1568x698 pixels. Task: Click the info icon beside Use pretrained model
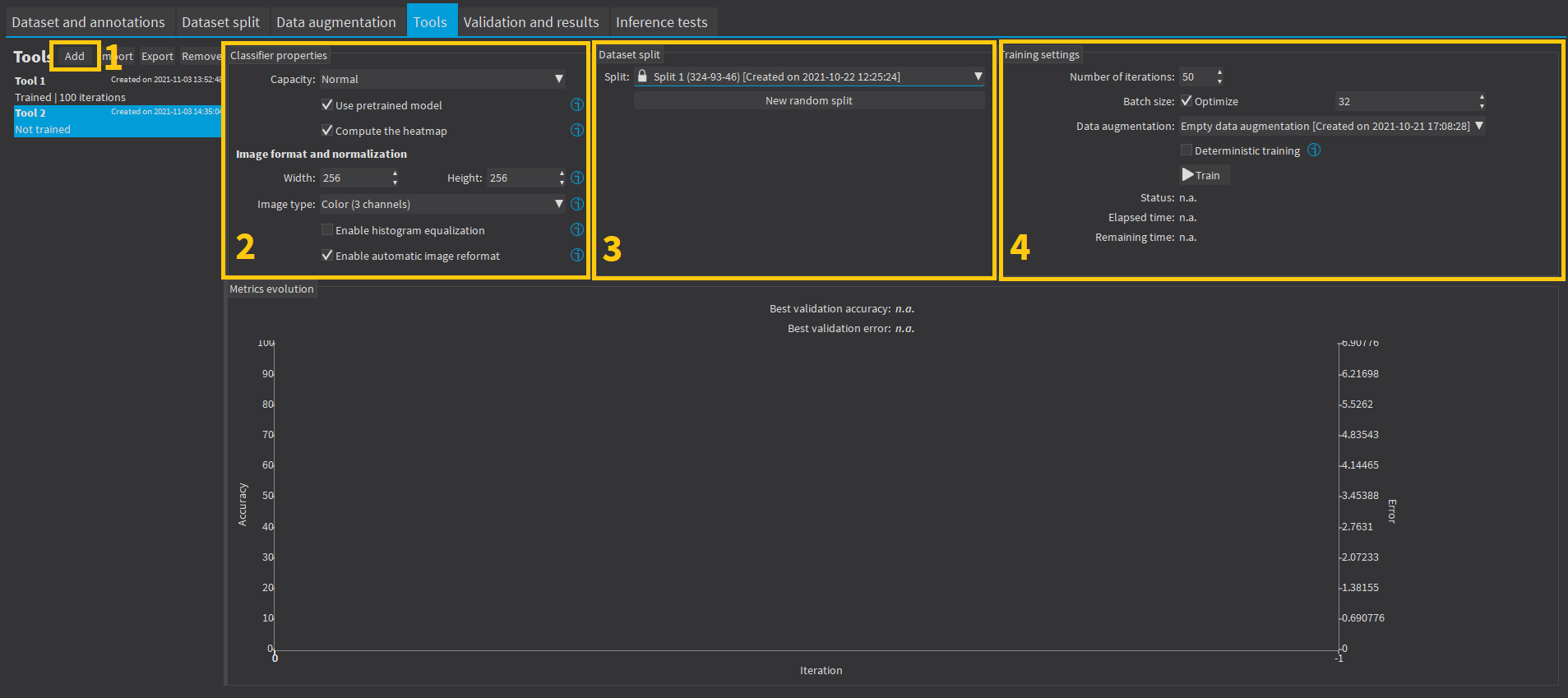tap(577, 104)
